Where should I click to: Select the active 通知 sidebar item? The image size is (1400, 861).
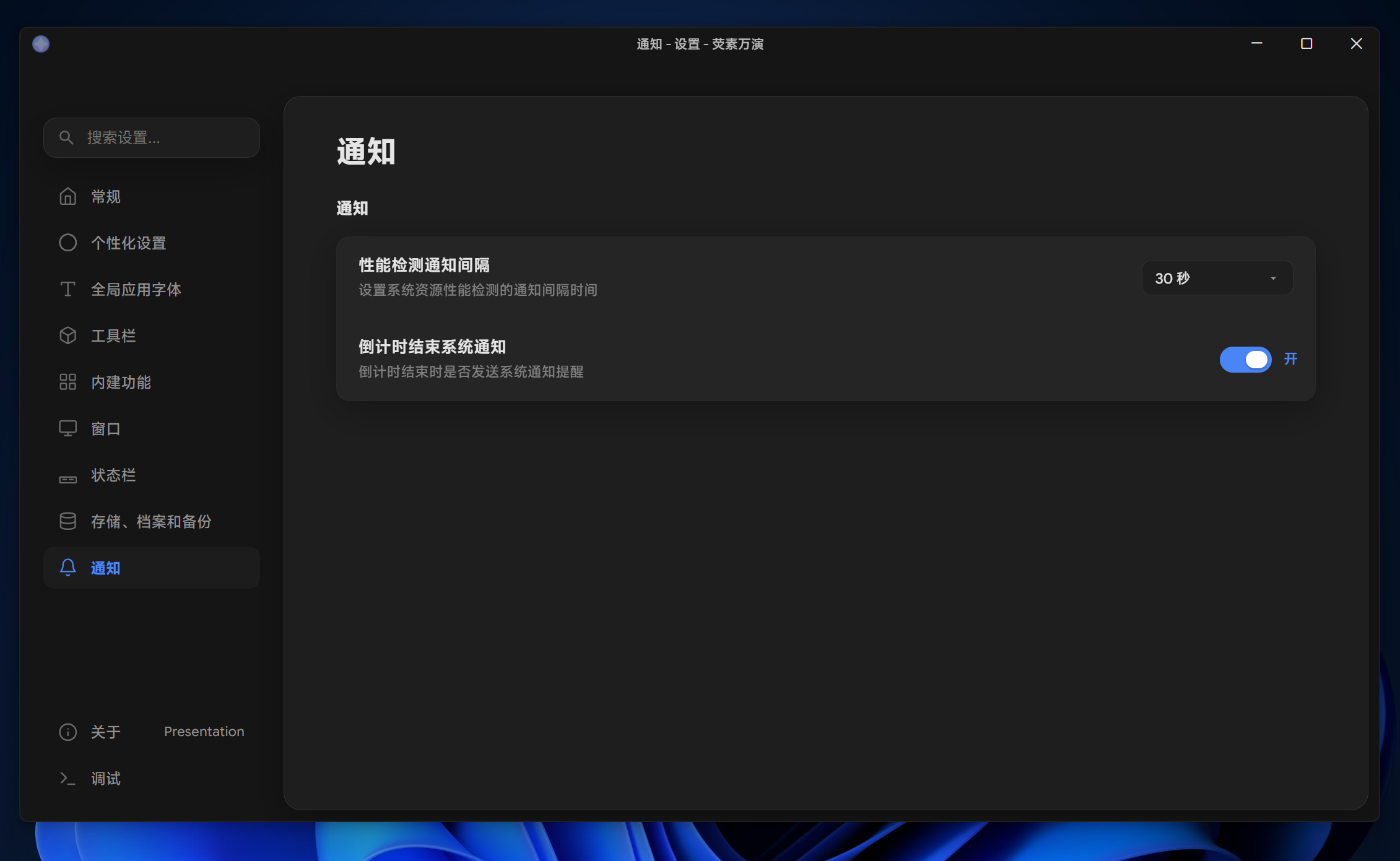click(x=152, y=568)
